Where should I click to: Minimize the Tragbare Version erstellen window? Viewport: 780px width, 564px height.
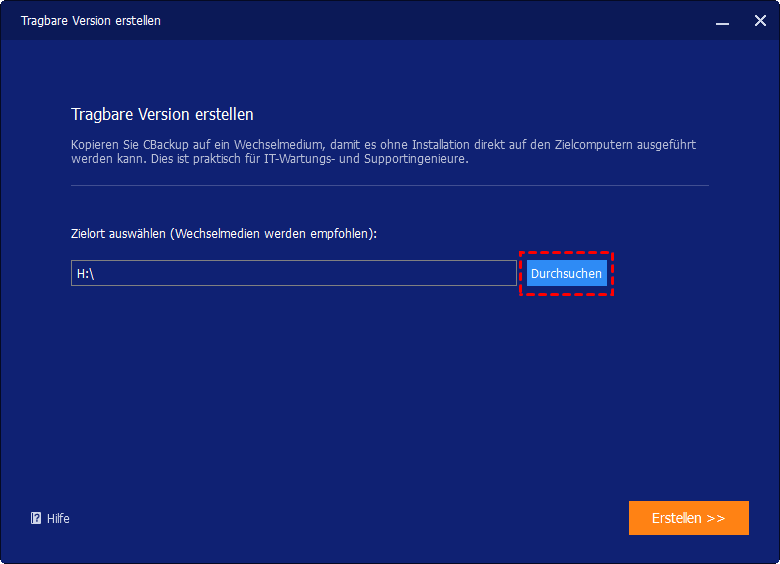point(722,20)
